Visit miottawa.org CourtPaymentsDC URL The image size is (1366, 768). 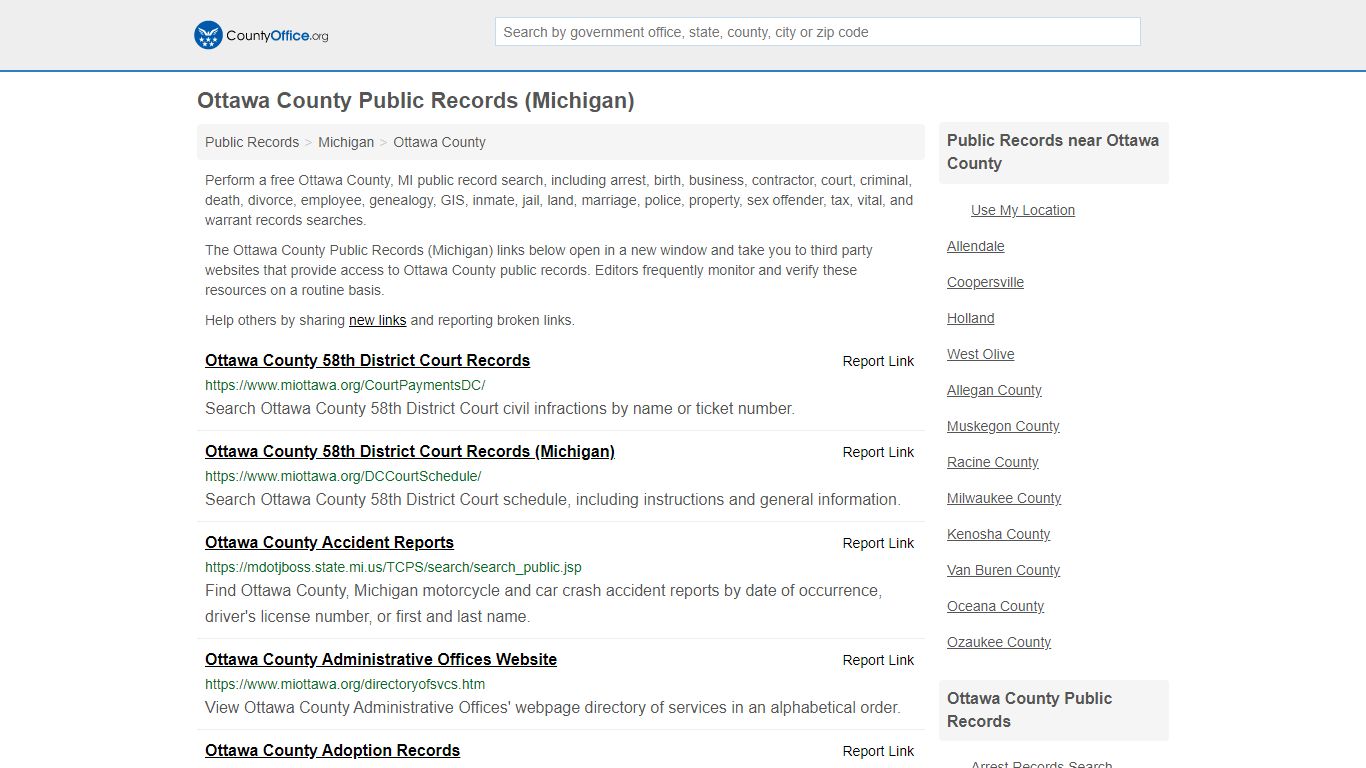345,384
